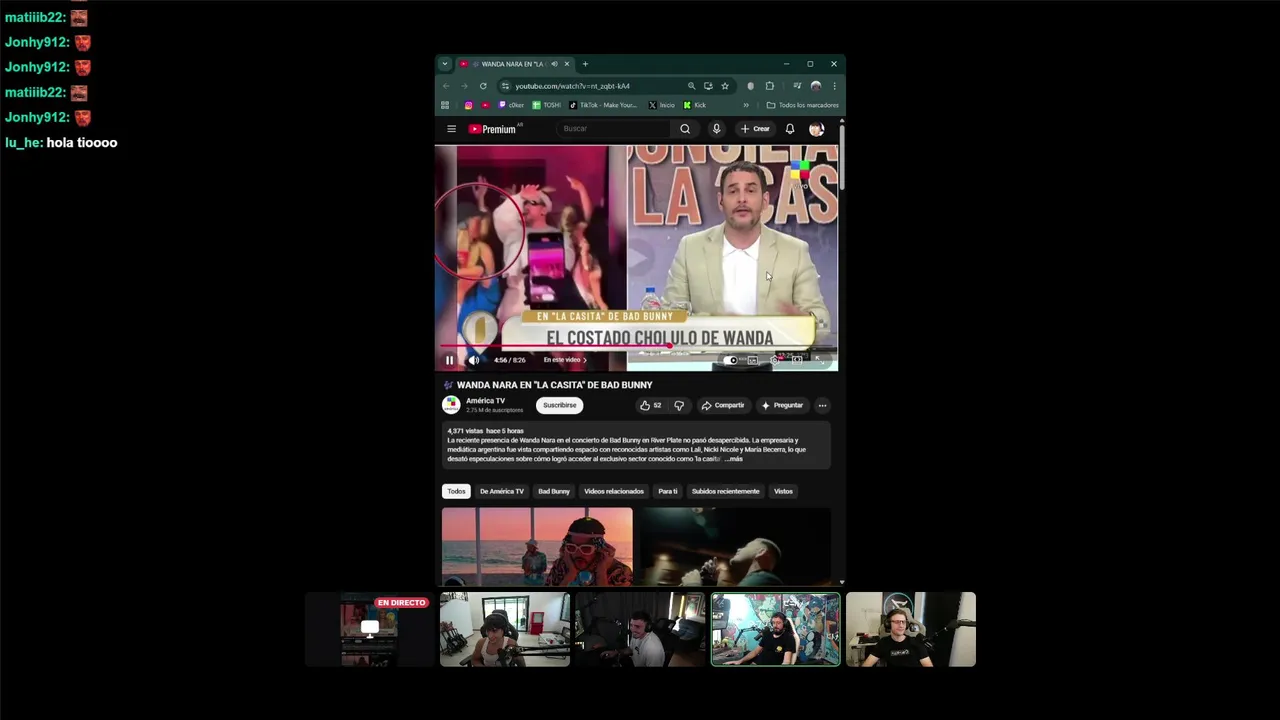Select the Vistos chip
The width and height of the screenshot is (1280, 720).
click(783, 491)
